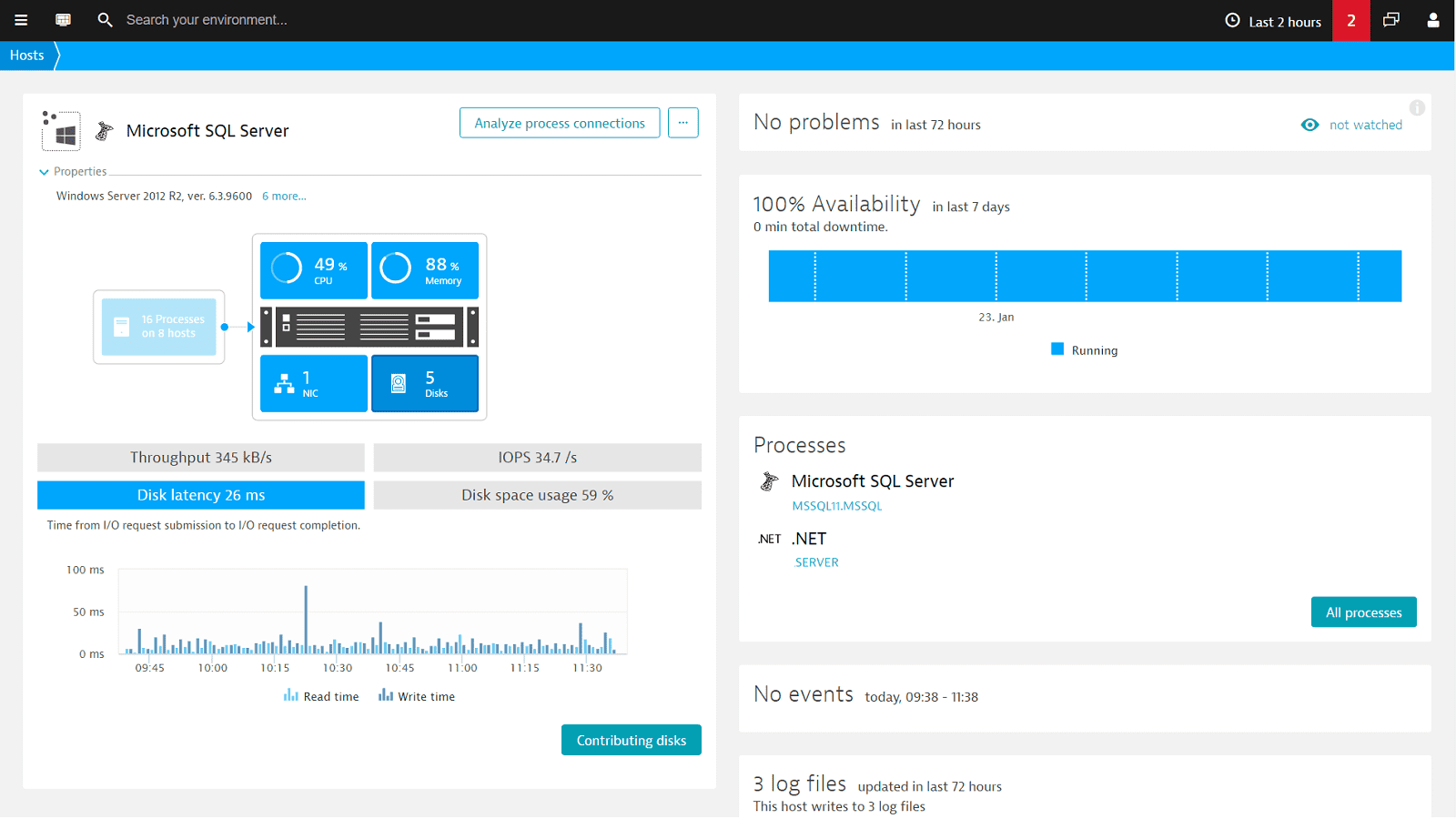The height and width of the screenshot is (819, 1456).
Task: Click the 'not watched' label
Action: (x=1366, y=125)
